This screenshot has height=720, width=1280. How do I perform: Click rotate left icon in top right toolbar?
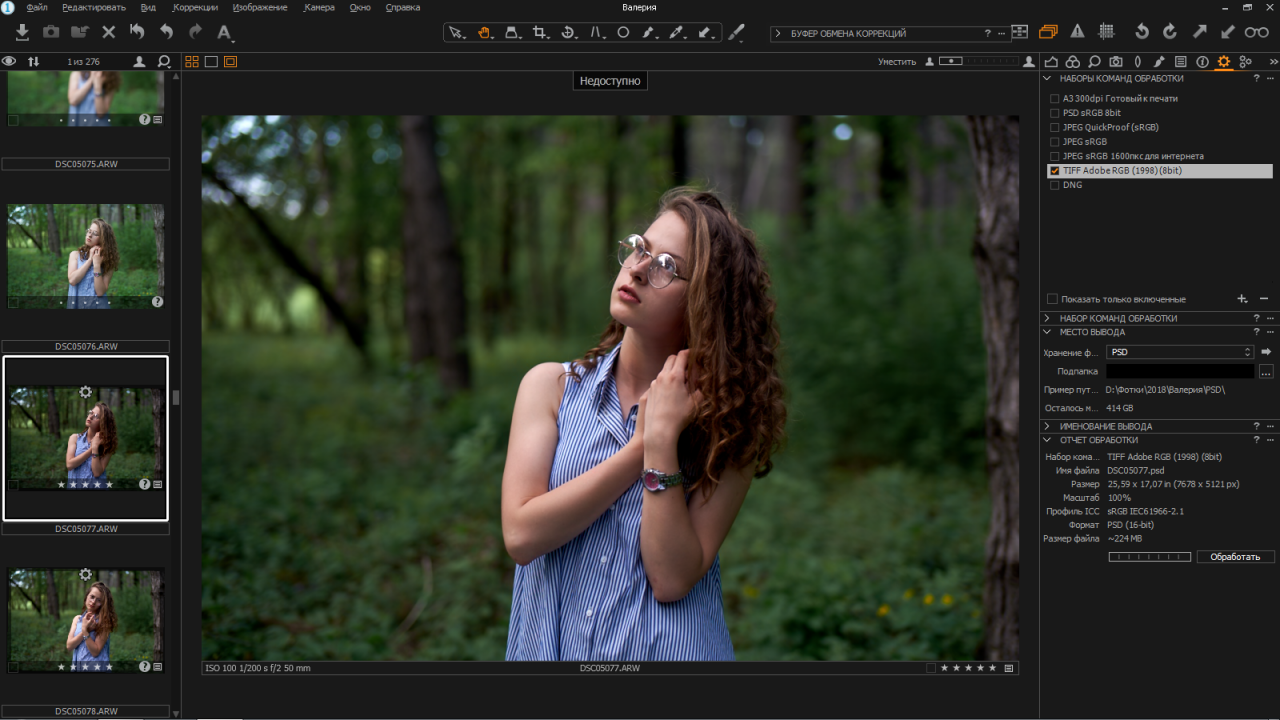pyautogui.click(x=1142, y=32)
